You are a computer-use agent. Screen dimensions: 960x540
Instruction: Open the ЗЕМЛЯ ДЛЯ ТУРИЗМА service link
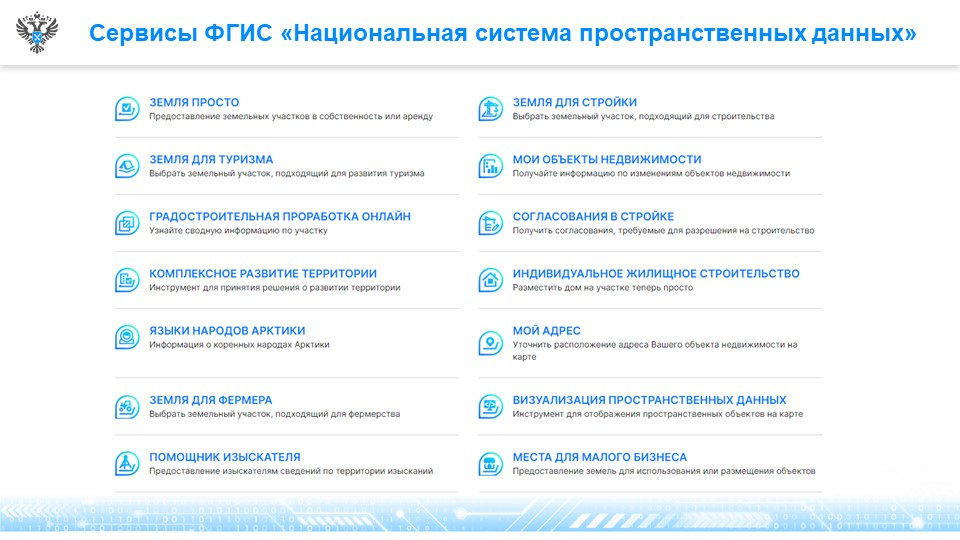pyautogui.click(x=211, y=159)
